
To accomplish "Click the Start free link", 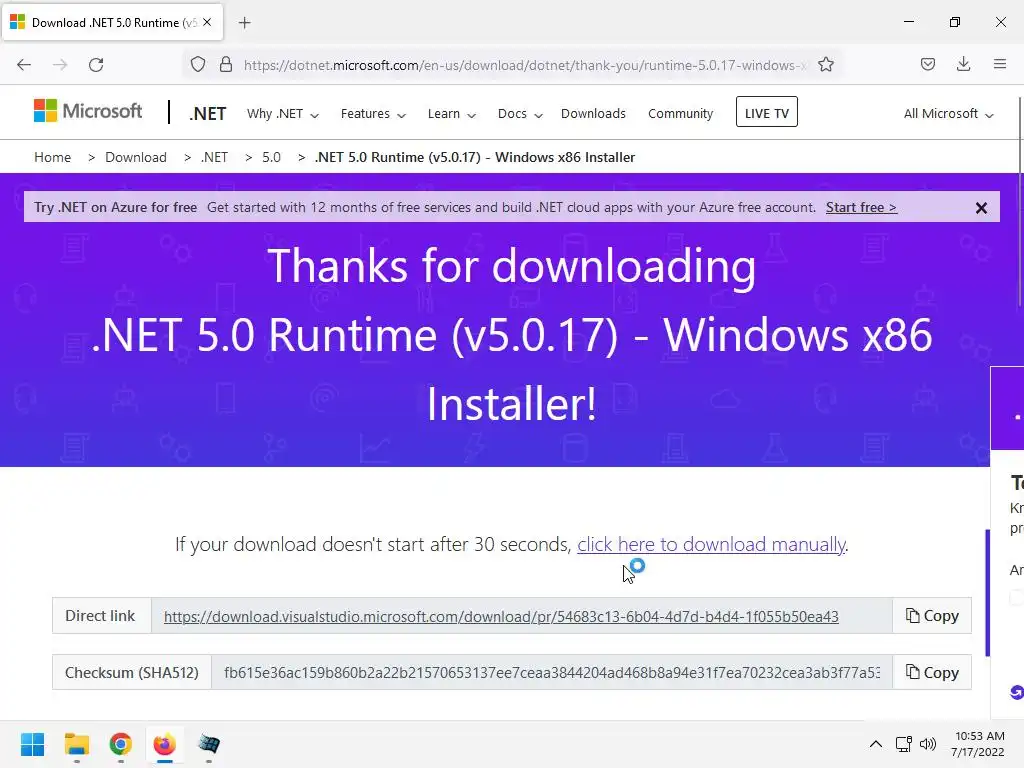I will click(x=861, y=208).
